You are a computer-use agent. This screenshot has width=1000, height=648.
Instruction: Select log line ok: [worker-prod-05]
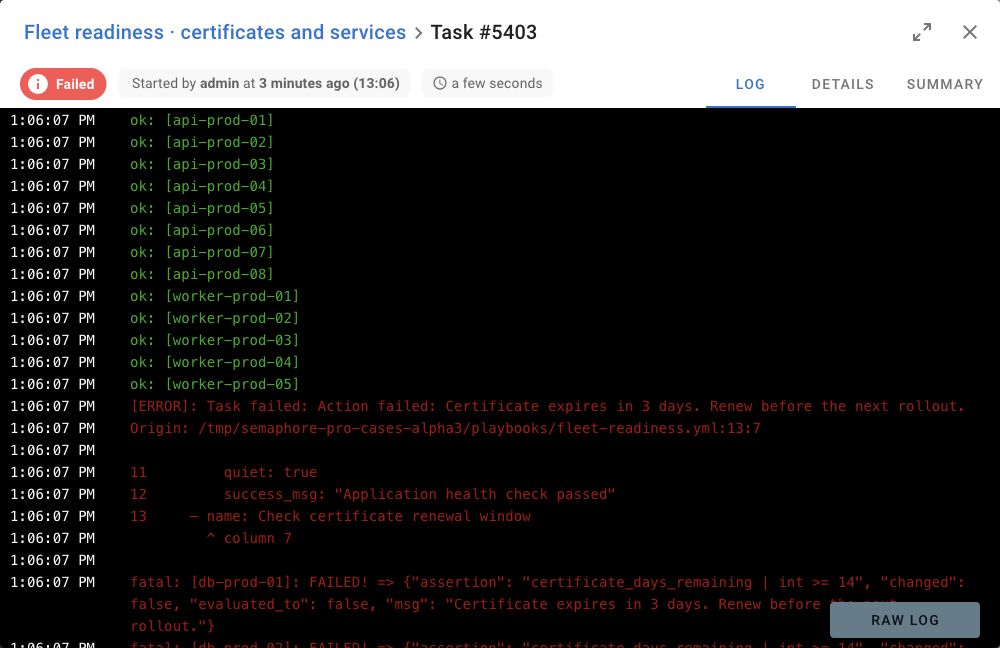pos(214,384)
